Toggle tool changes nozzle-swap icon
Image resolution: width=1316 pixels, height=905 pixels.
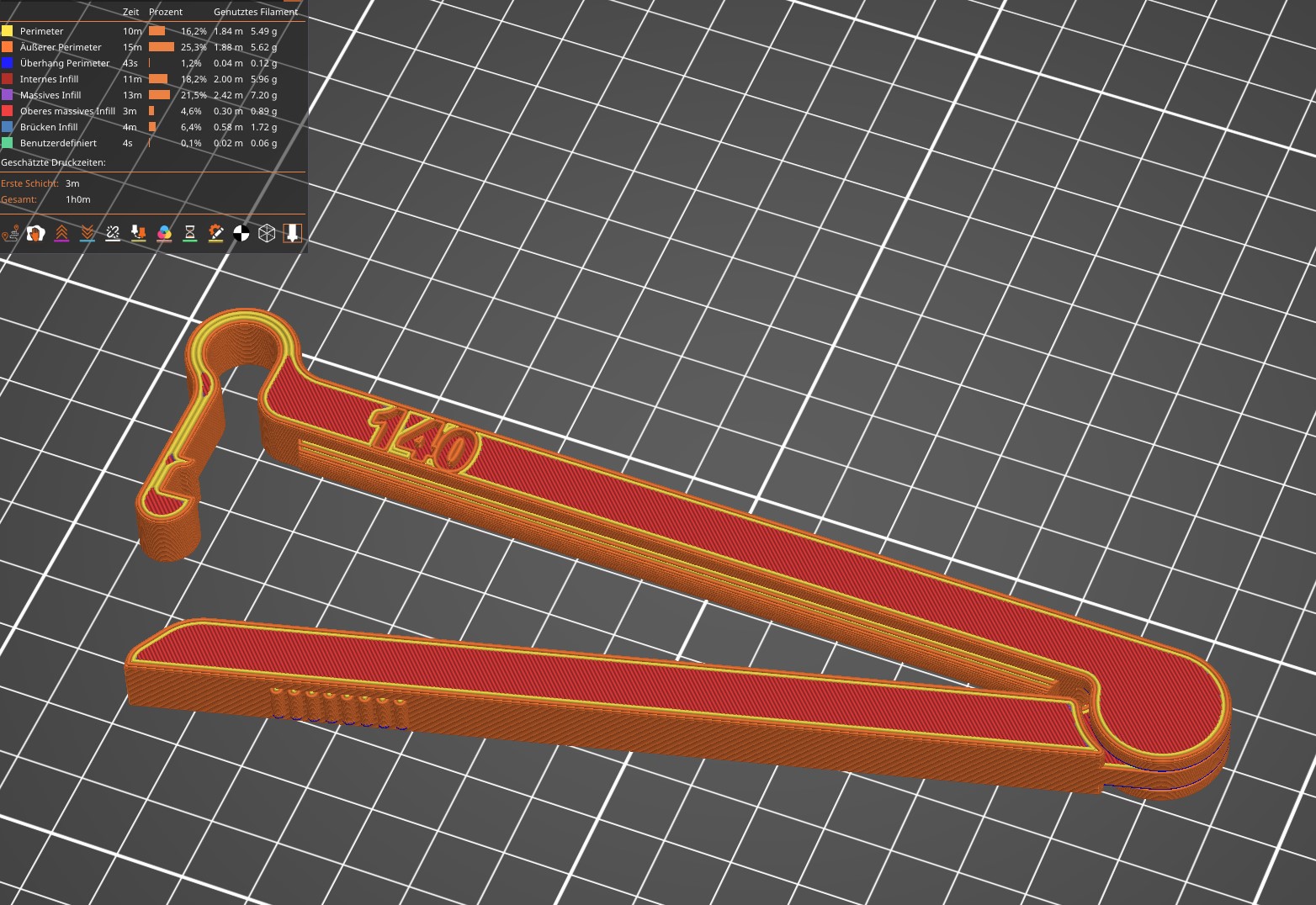(139, 233)
